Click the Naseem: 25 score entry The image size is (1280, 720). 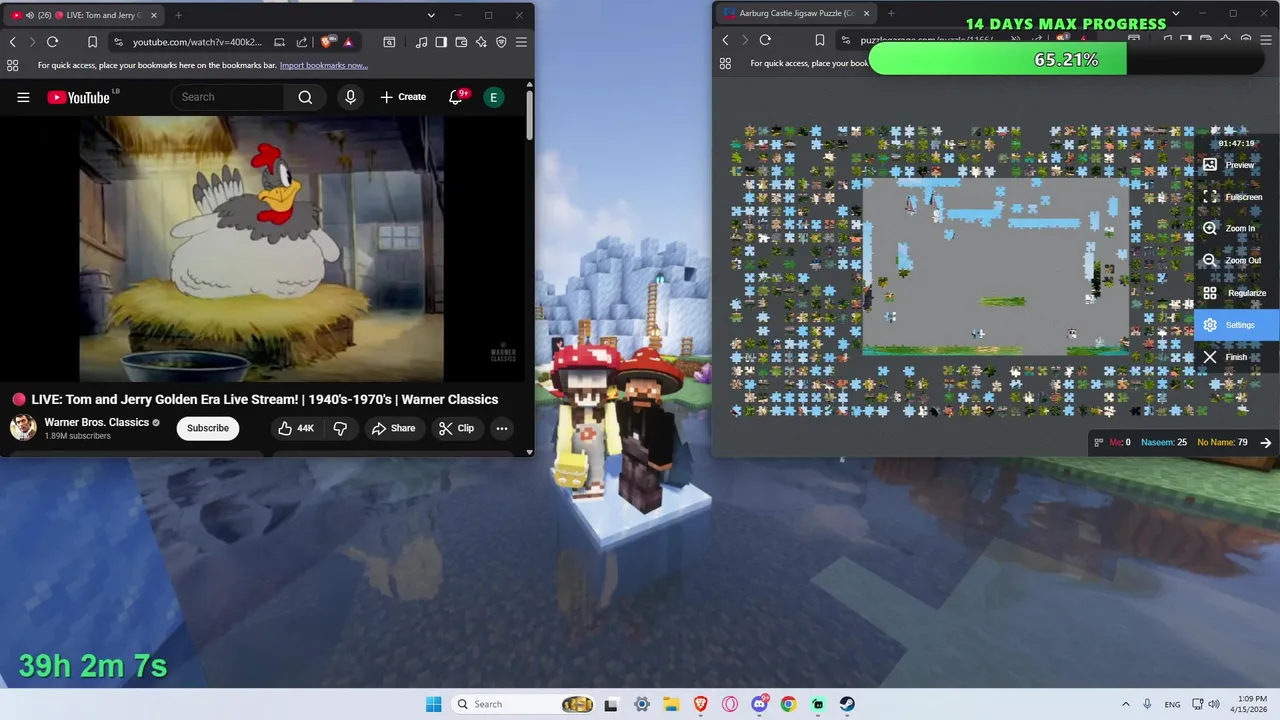point(1164,442)
